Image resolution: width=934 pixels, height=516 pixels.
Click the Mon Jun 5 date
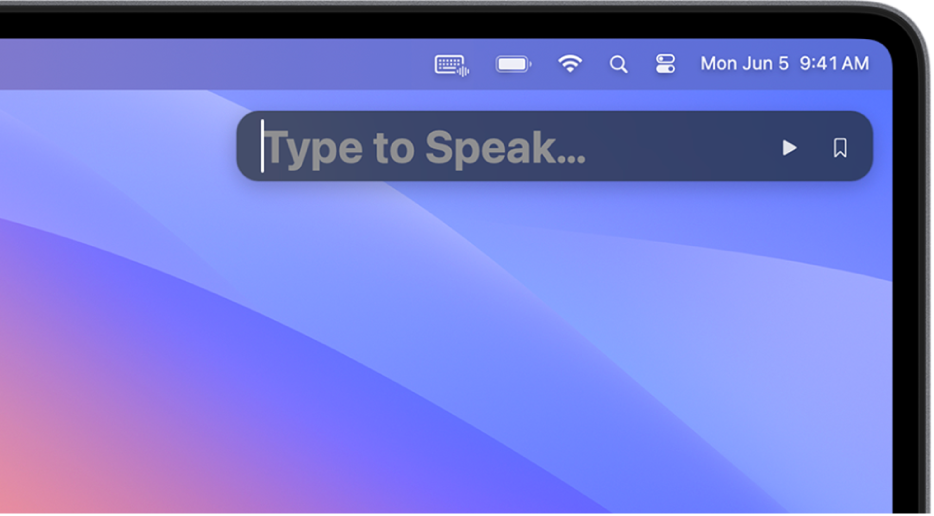pyautogui.click(x=744, y=64)
